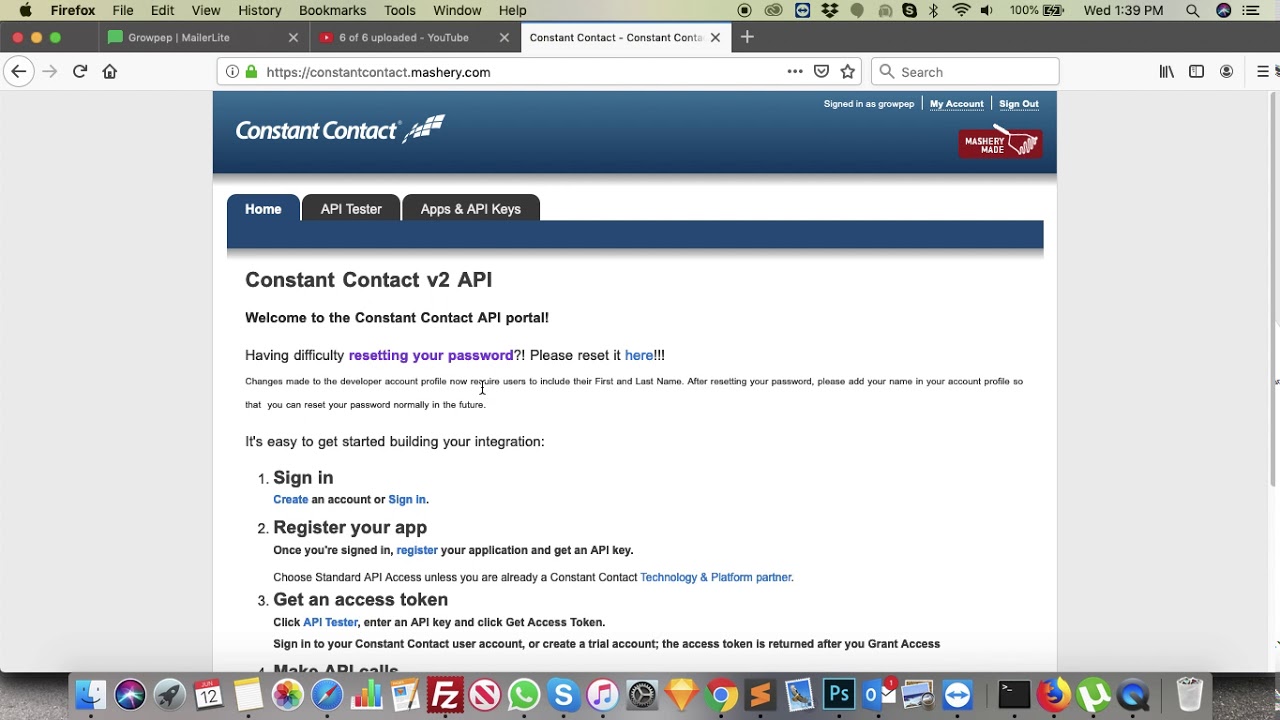
Task: Open the volume control in menu bar
Action: click(x=987, y=11)
